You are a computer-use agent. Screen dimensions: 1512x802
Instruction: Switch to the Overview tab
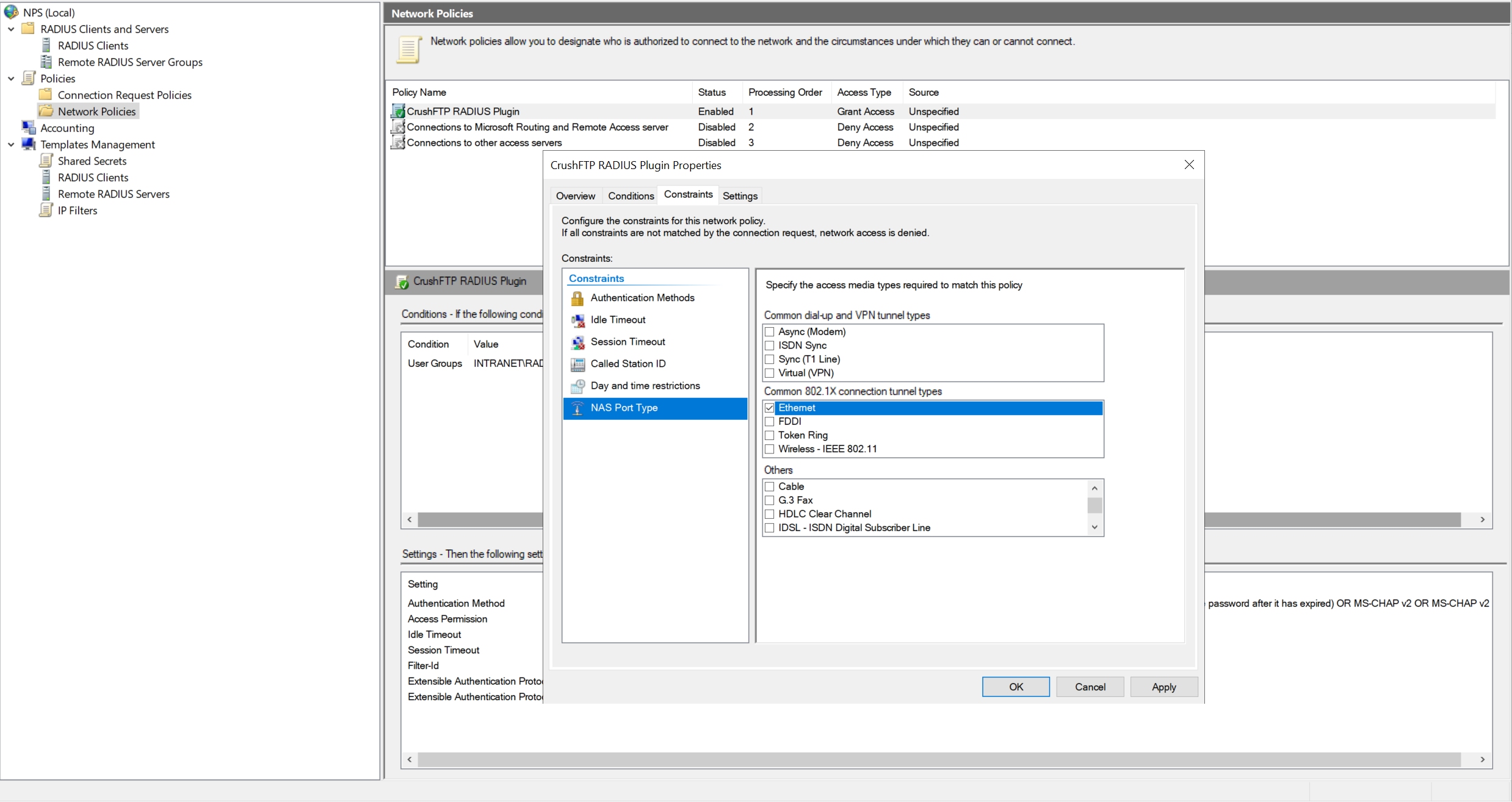click(576, 196)
